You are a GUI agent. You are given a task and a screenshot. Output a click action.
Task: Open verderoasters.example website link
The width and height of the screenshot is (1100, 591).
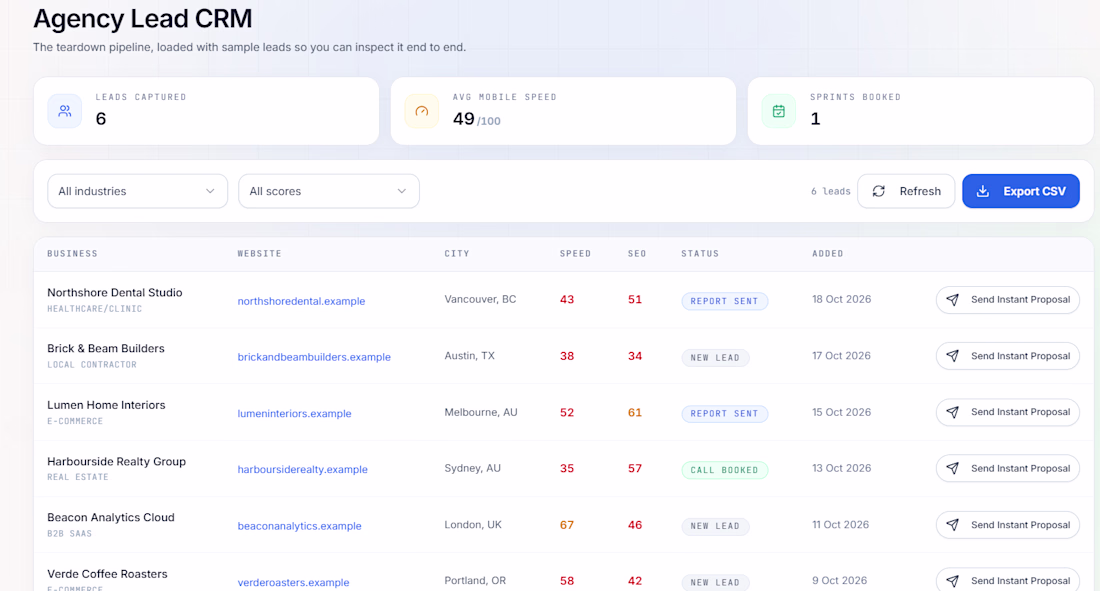293,582
